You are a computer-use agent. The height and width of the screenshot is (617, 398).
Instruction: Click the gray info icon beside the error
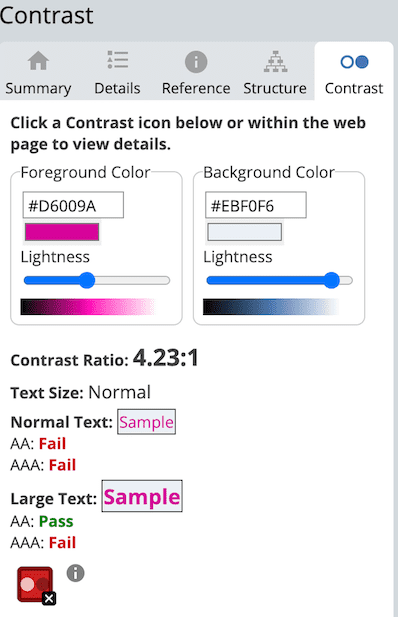pos(75,573)
